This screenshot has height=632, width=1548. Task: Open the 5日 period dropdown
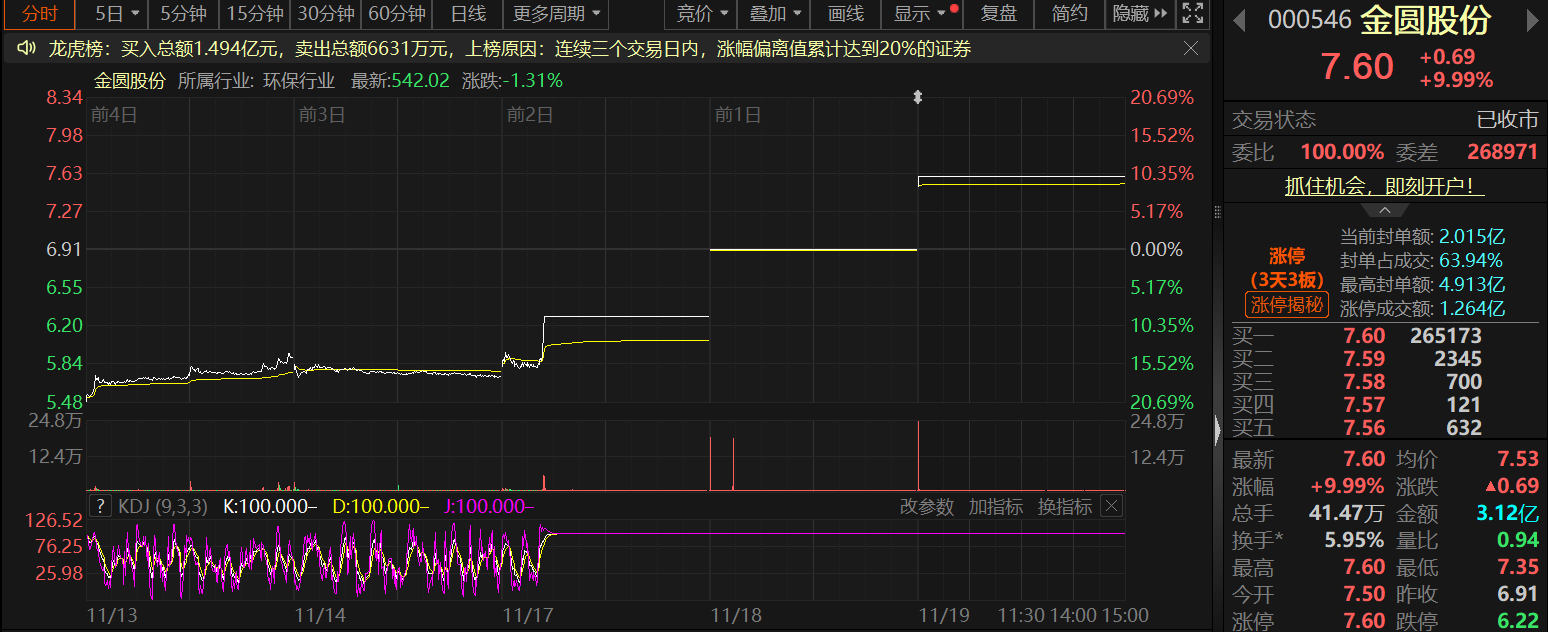tap(117, 14)
